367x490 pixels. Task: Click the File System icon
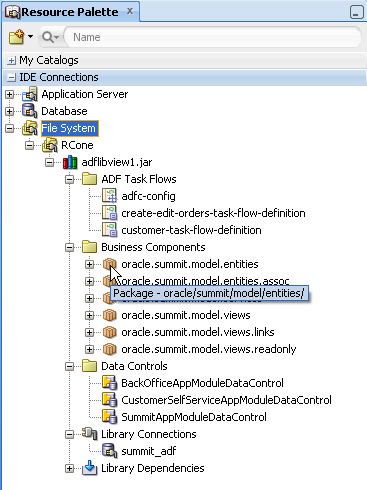(x=29, y=128)
